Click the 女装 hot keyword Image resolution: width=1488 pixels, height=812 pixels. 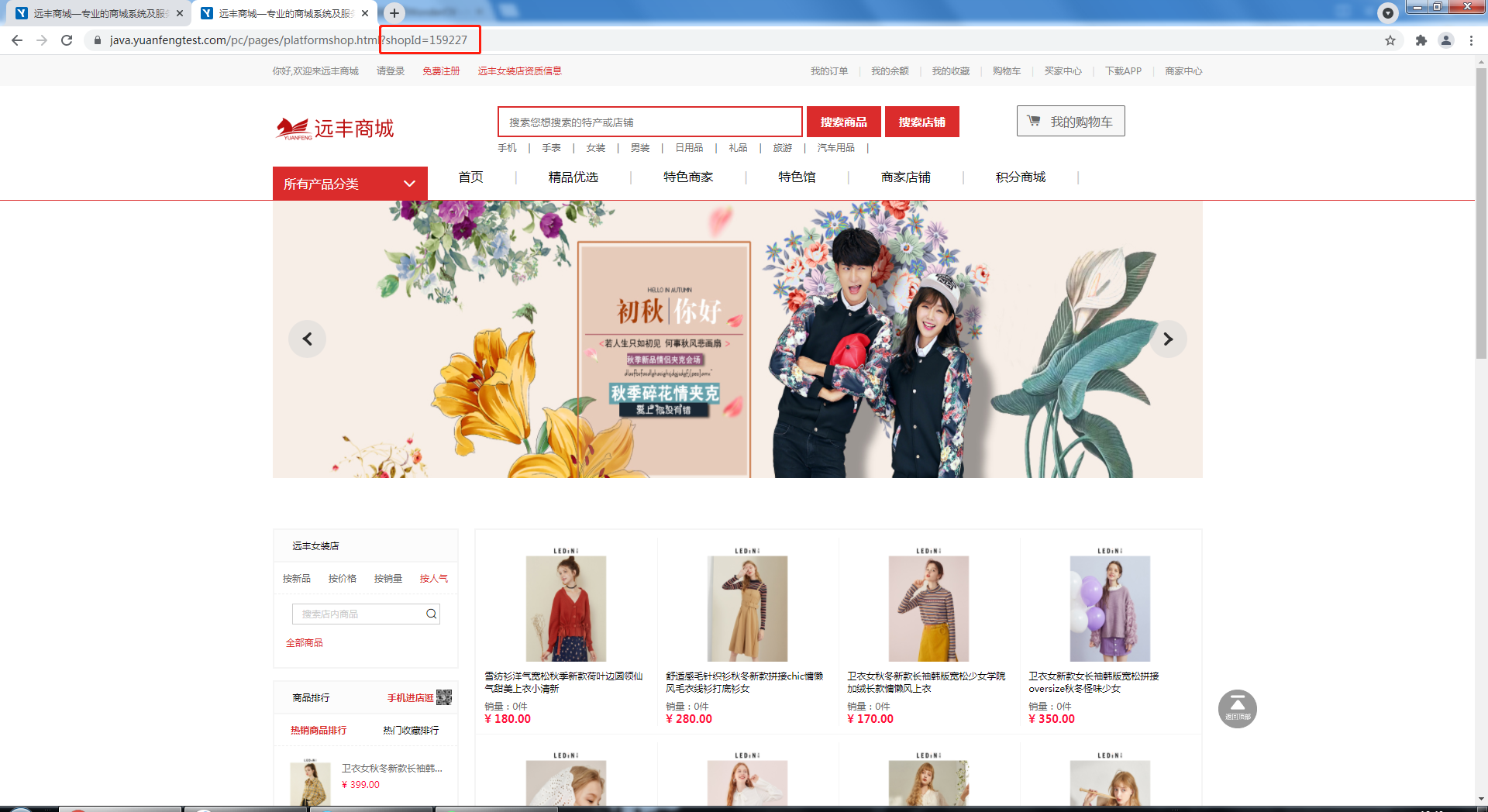coord(596,148)
